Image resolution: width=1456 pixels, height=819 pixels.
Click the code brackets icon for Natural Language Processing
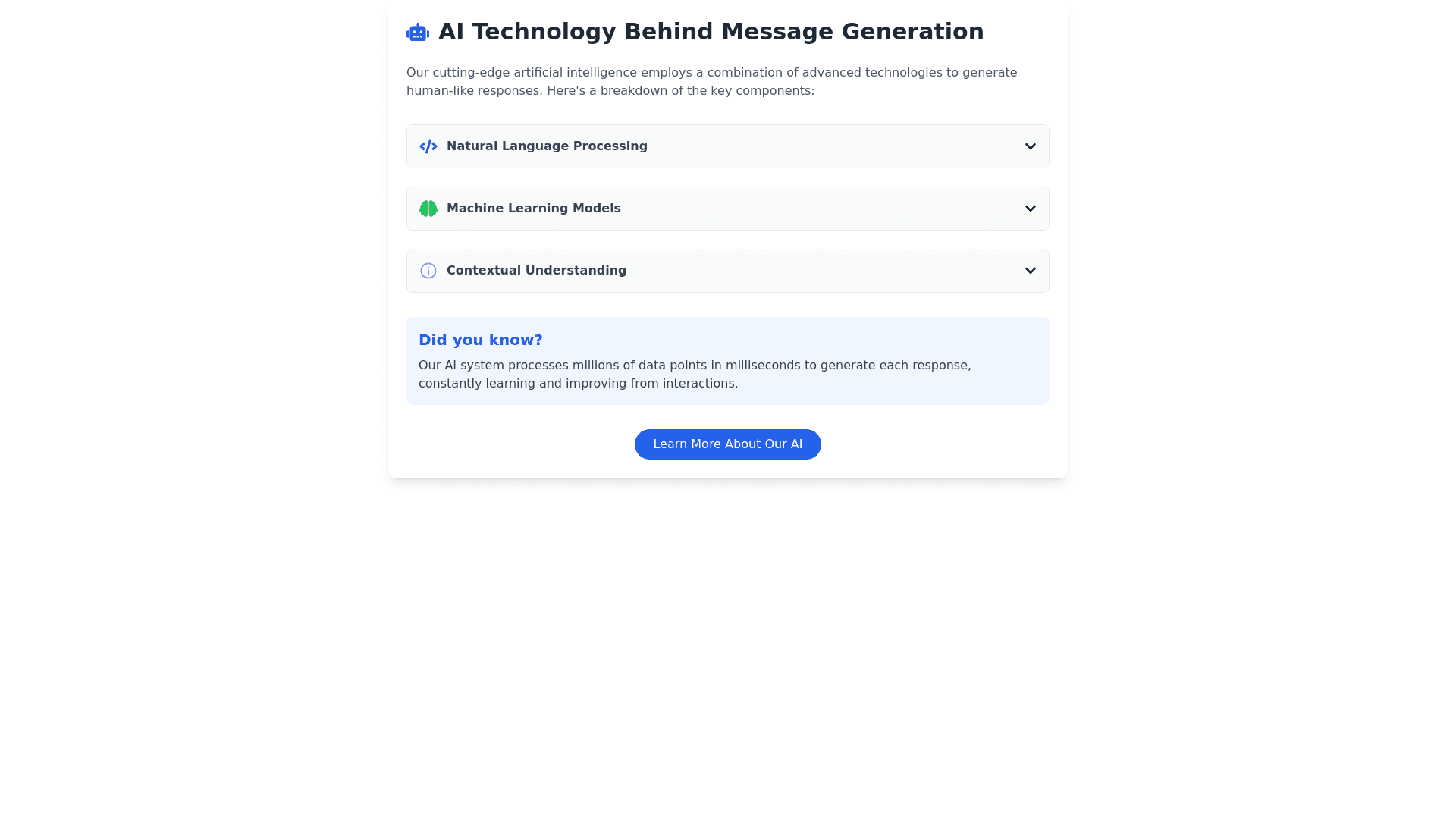tap(428, 146)
